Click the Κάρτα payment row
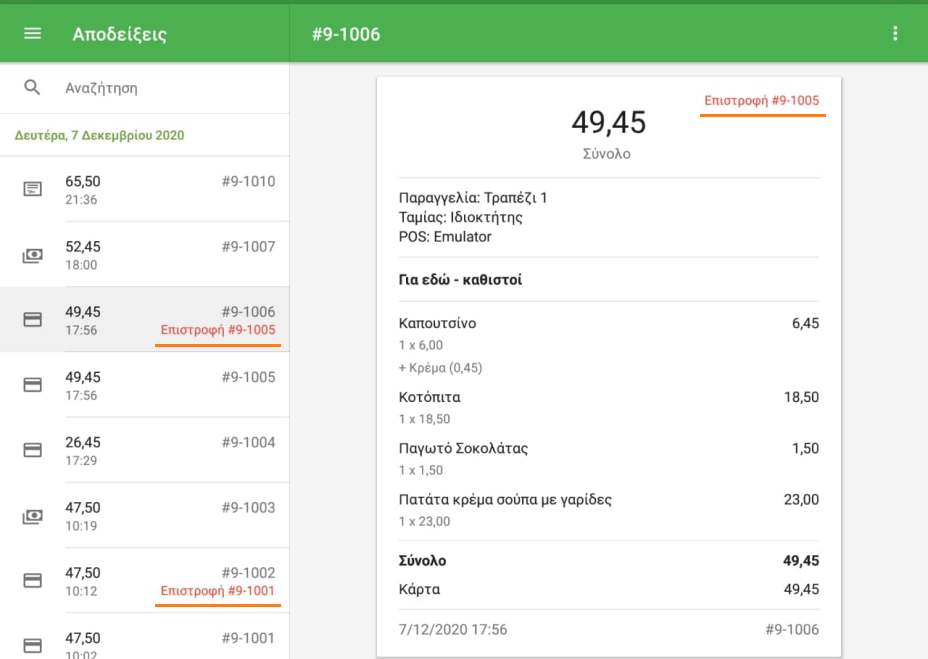This screenshot has height=659, width=928. pyautogui.click(x=608, y=589)
